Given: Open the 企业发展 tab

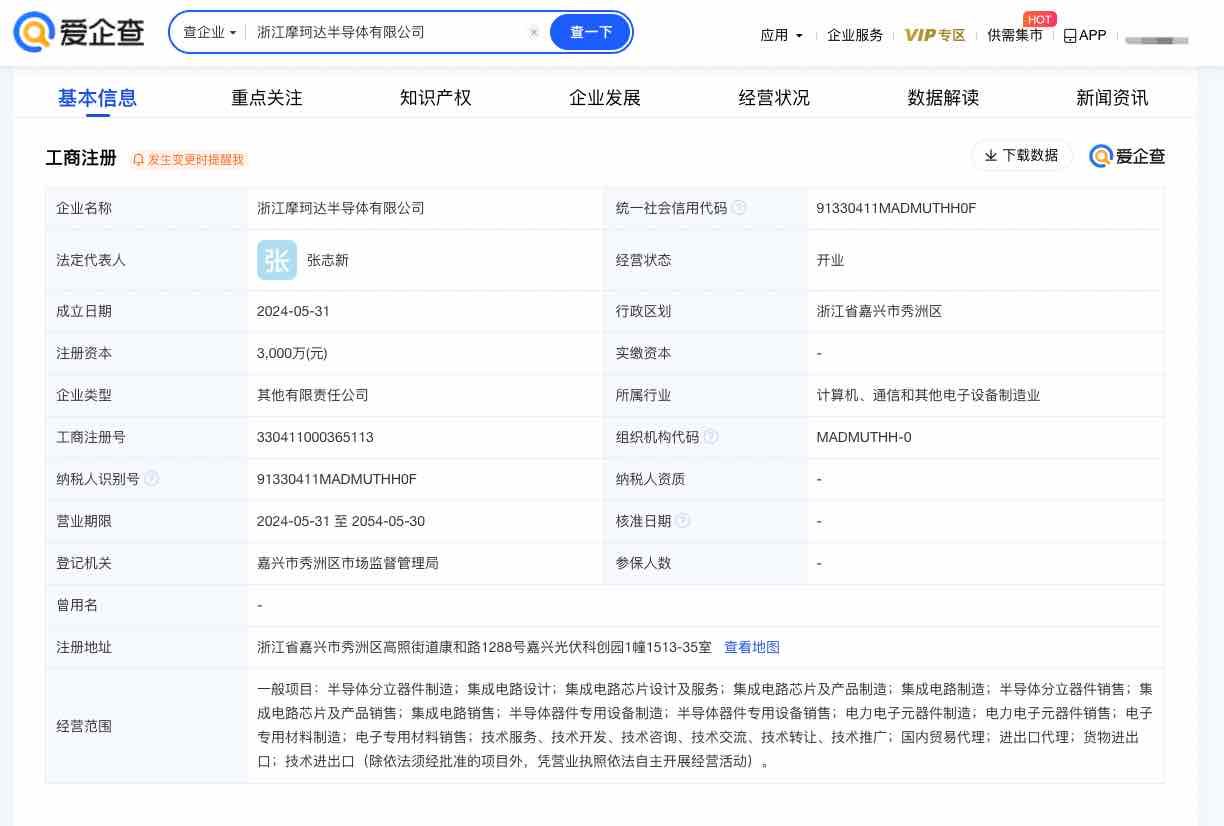Looking at the screenshot, I should [605, 98].
